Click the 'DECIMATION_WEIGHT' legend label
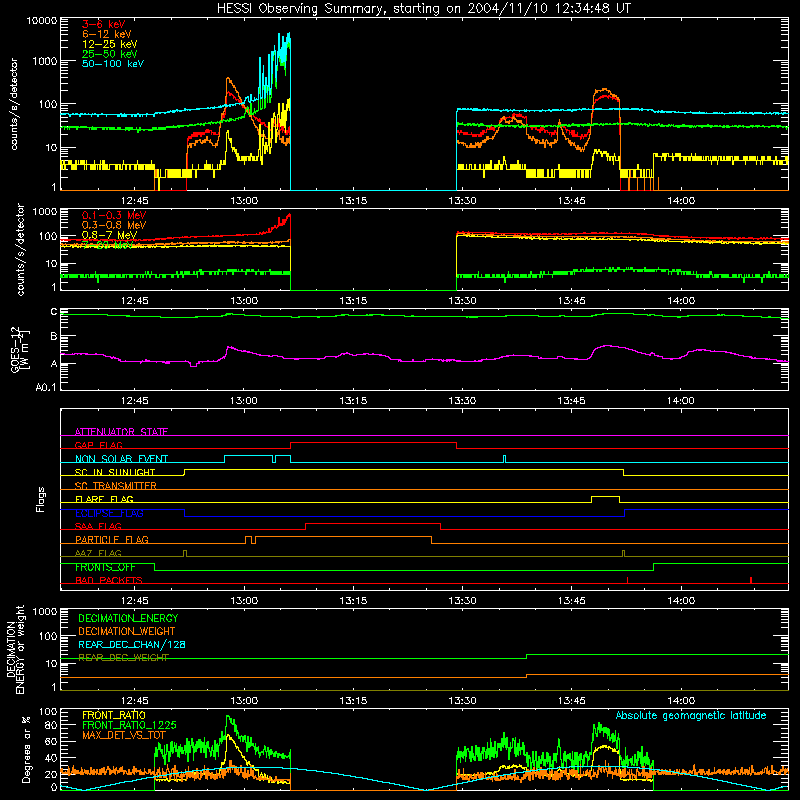 [x=127, y=631]
